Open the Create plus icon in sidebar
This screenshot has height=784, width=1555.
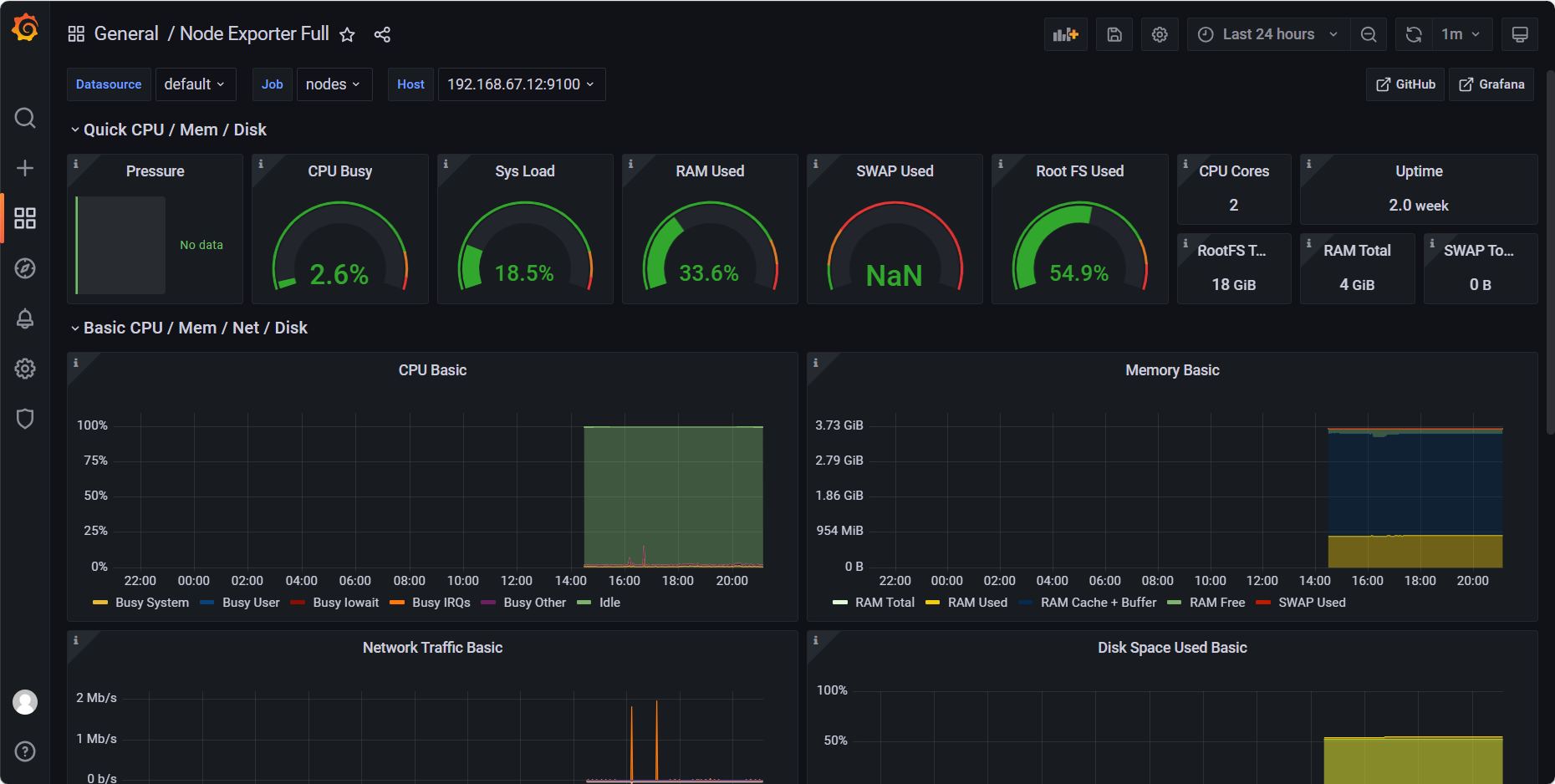pos(25,168)
